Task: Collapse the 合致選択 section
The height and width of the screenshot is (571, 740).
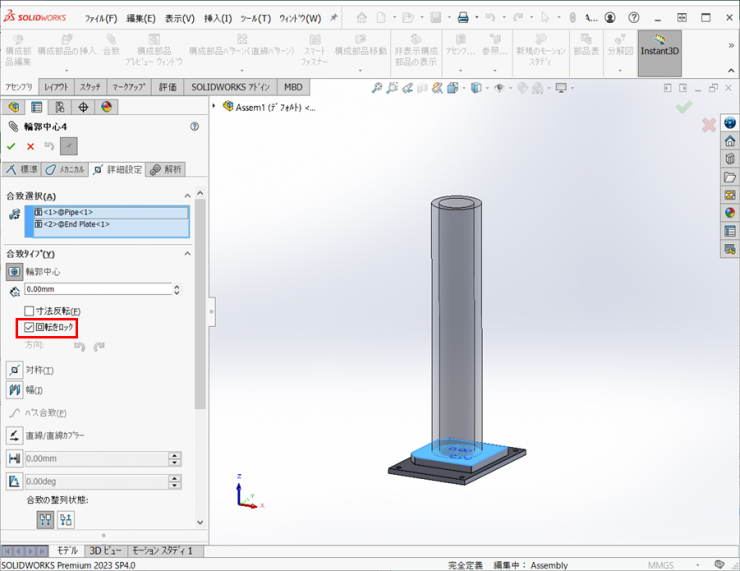Action: tap(188, 196)
